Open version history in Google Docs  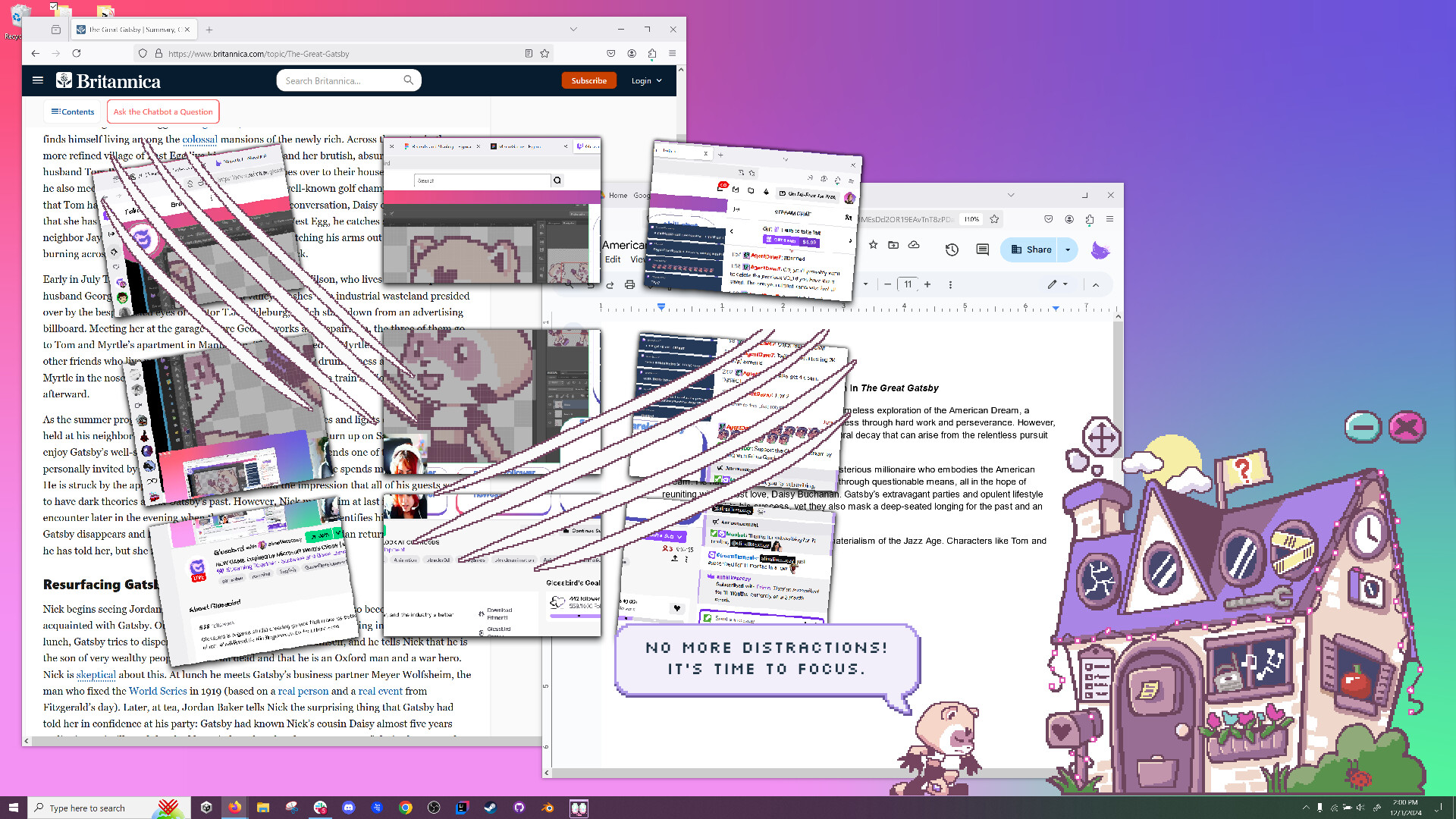click(x=952, y=249)
